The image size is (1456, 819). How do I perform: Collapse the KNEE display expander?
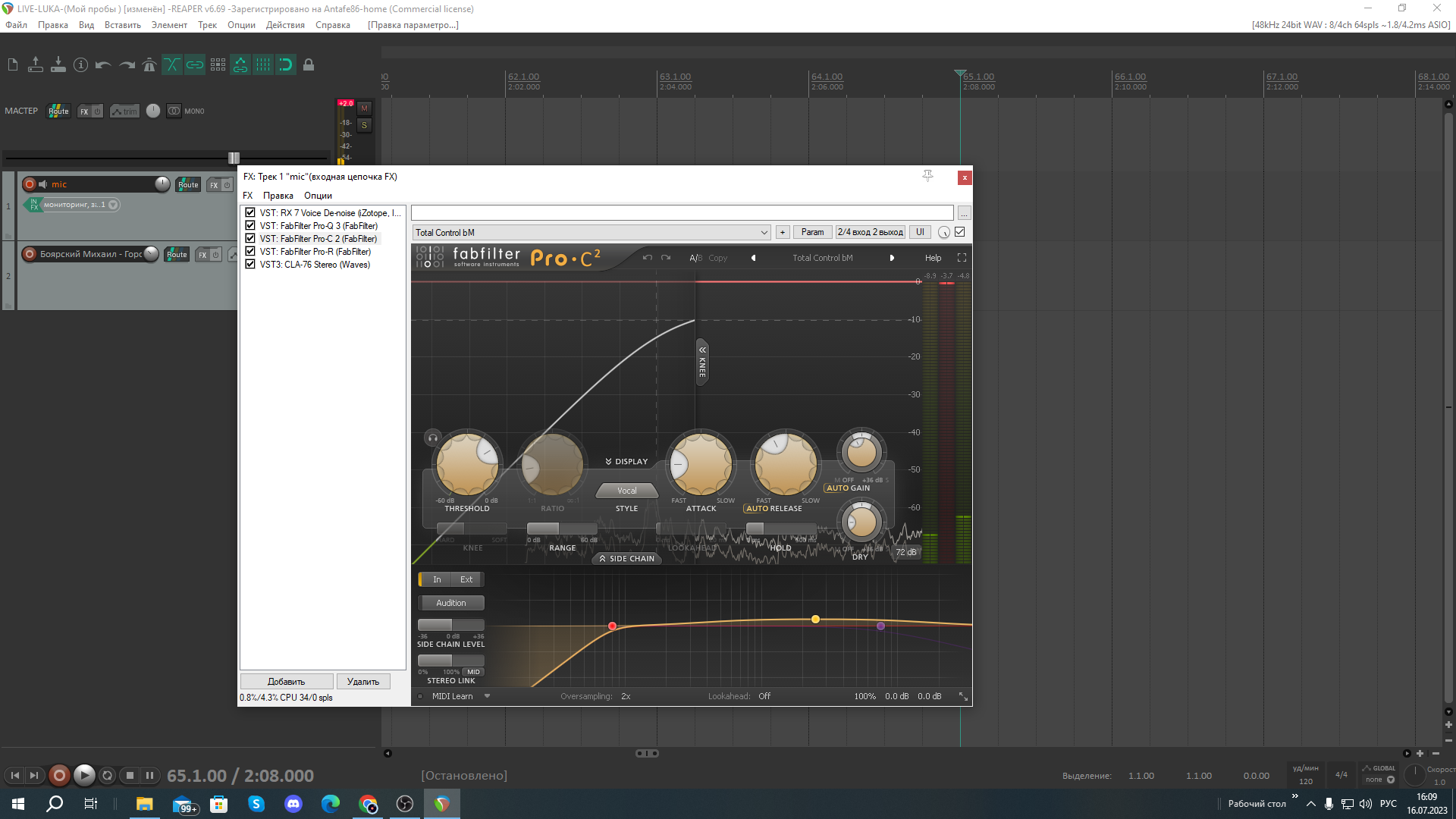tap(702, 362)
